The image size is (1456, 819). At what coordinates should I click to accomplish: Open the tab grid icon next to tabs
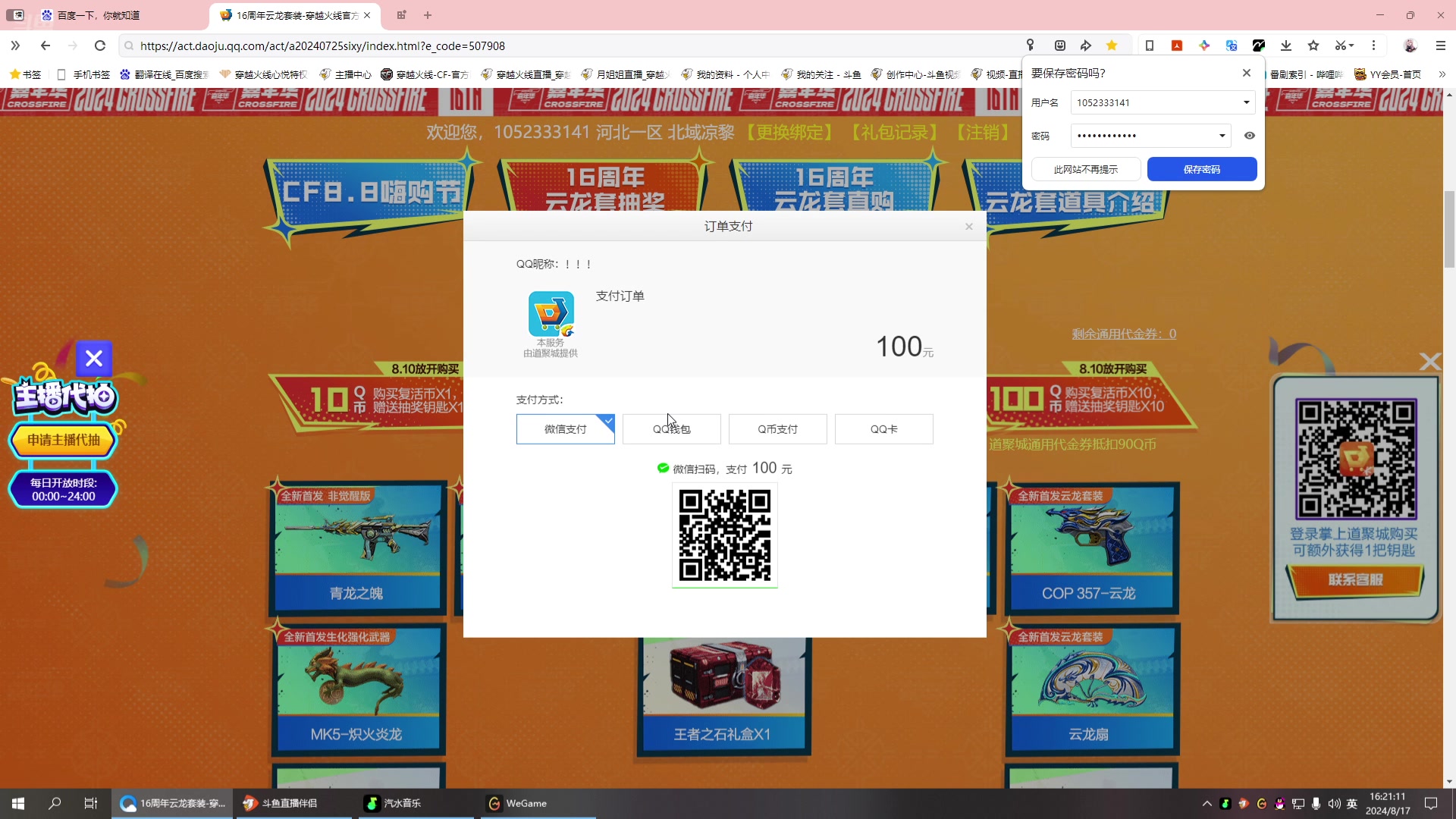tap(401, 15)
